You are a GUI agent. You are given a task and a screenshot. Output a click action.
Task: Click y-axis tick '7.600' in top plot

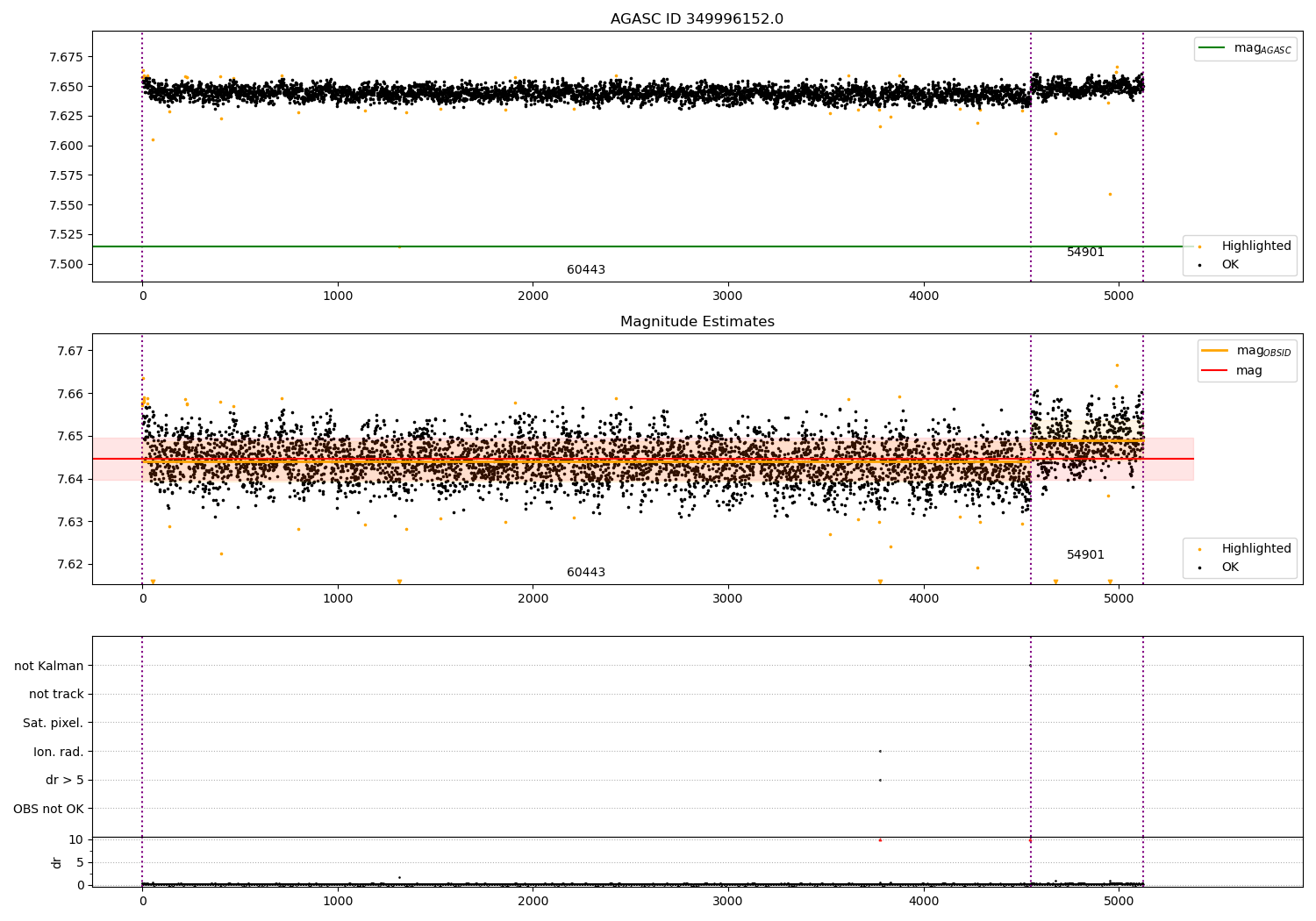click(x=67, y=146)
